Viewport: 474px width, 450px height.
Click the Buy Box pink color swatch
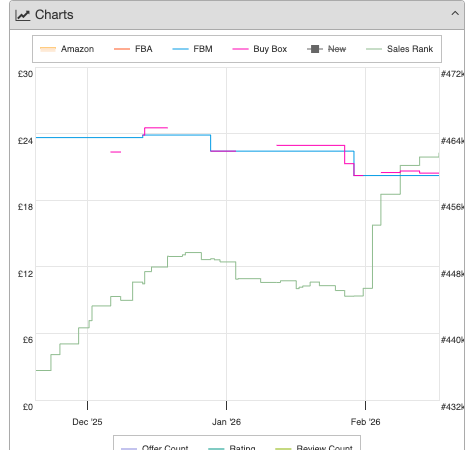pos(240,49)
